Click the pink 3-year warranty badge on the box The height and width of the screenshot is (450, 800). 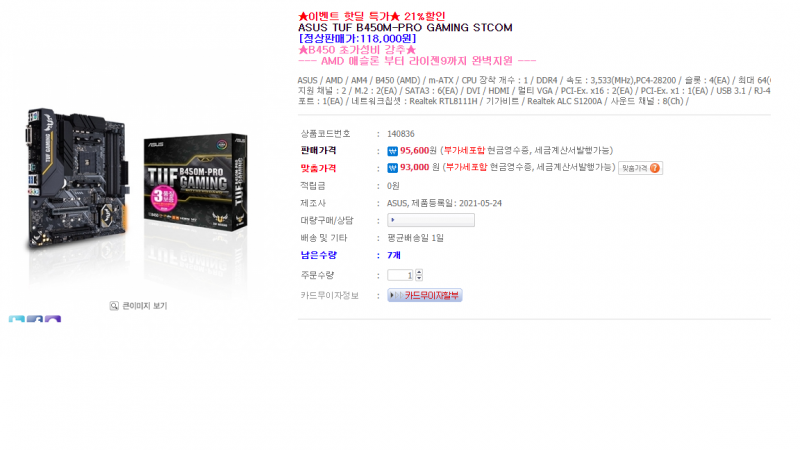[163, 197]
